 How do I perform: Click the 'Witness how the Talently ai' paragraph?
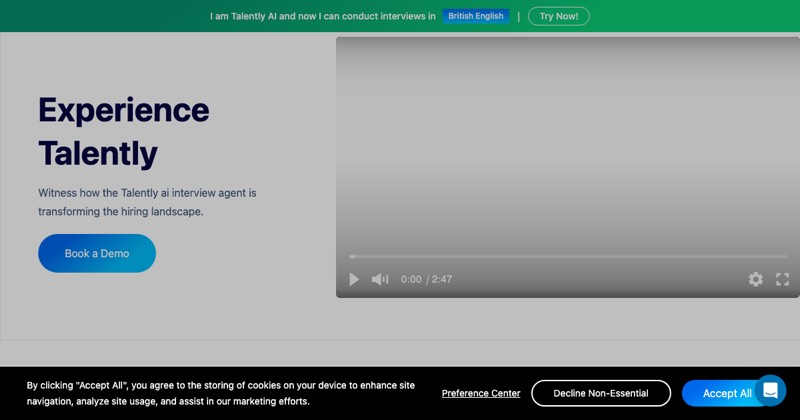147,202
